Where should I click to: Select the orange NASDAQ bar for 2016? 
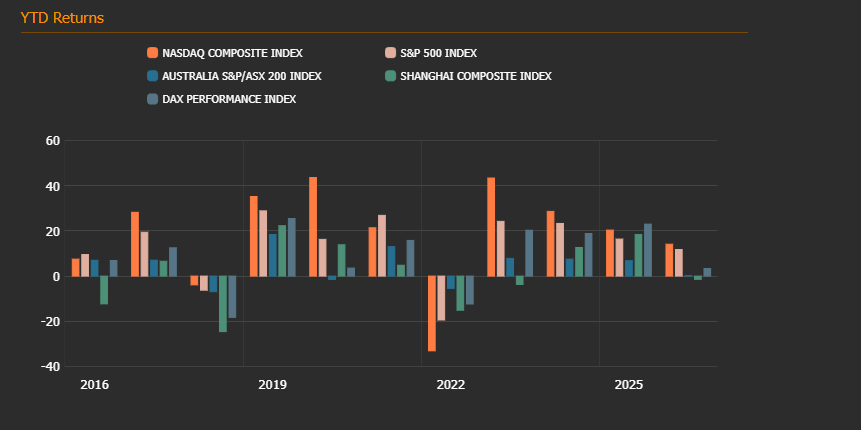[x=76, y=267]
